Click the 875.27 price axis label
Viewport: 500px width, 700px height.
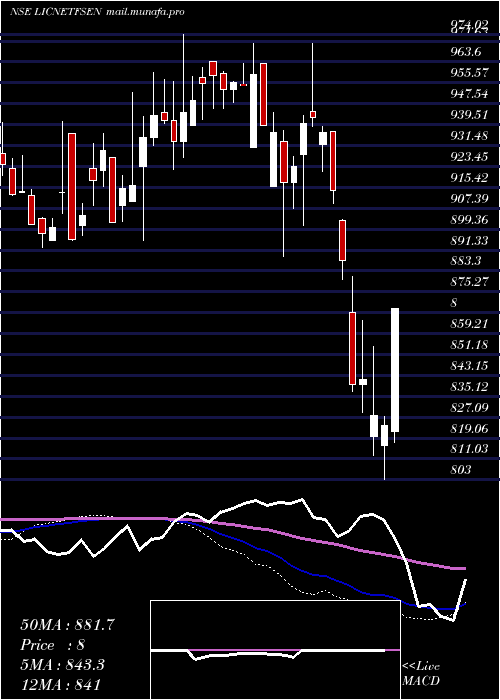[469, 282]
